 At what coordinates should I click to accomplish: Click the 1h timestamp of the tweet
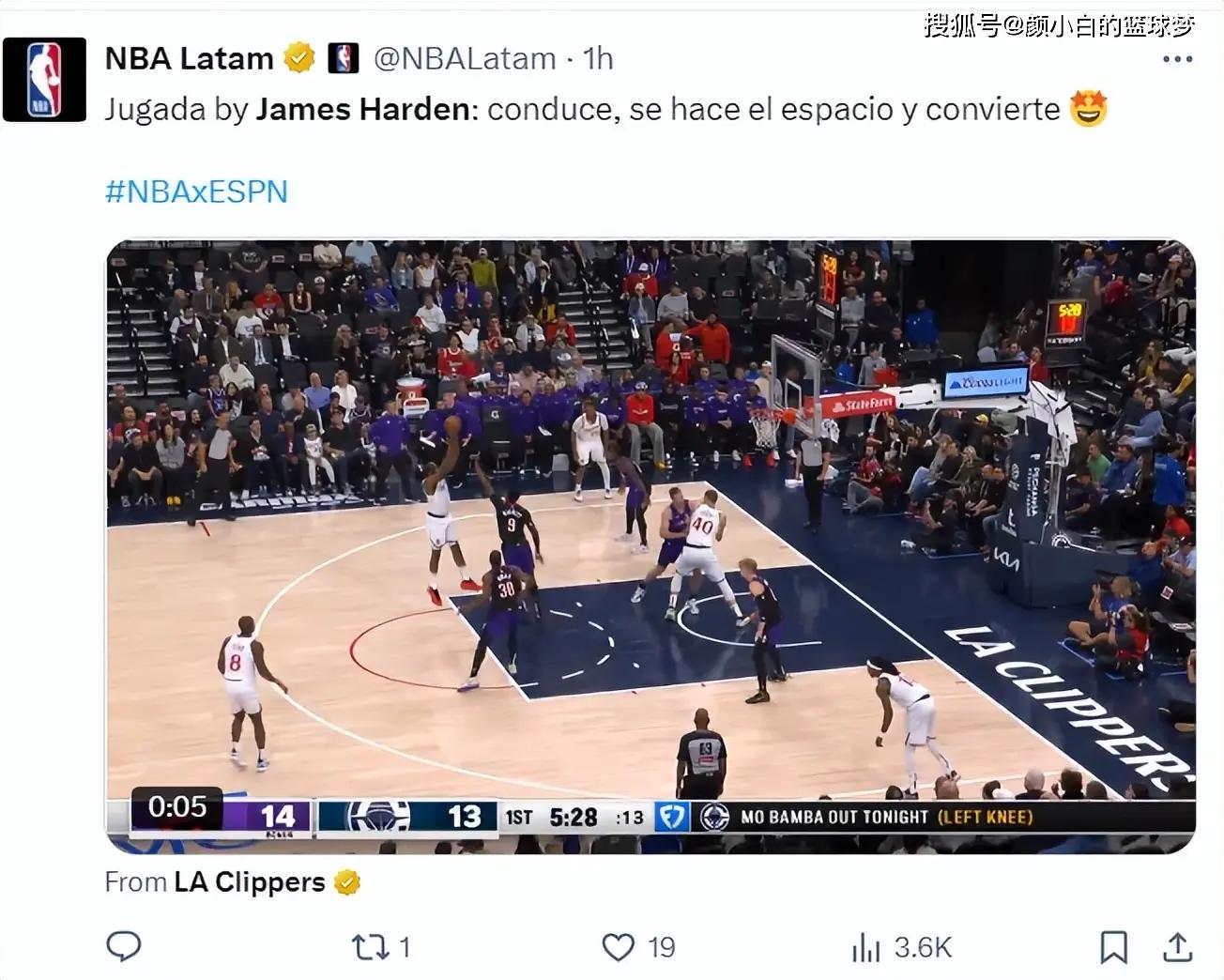pyautogui.click(x=598, y=59)
